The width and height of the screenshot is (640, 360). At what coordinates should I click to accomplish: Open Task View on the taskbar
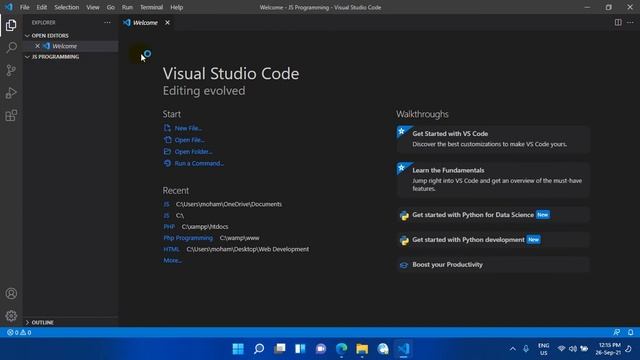coord(280,349)
